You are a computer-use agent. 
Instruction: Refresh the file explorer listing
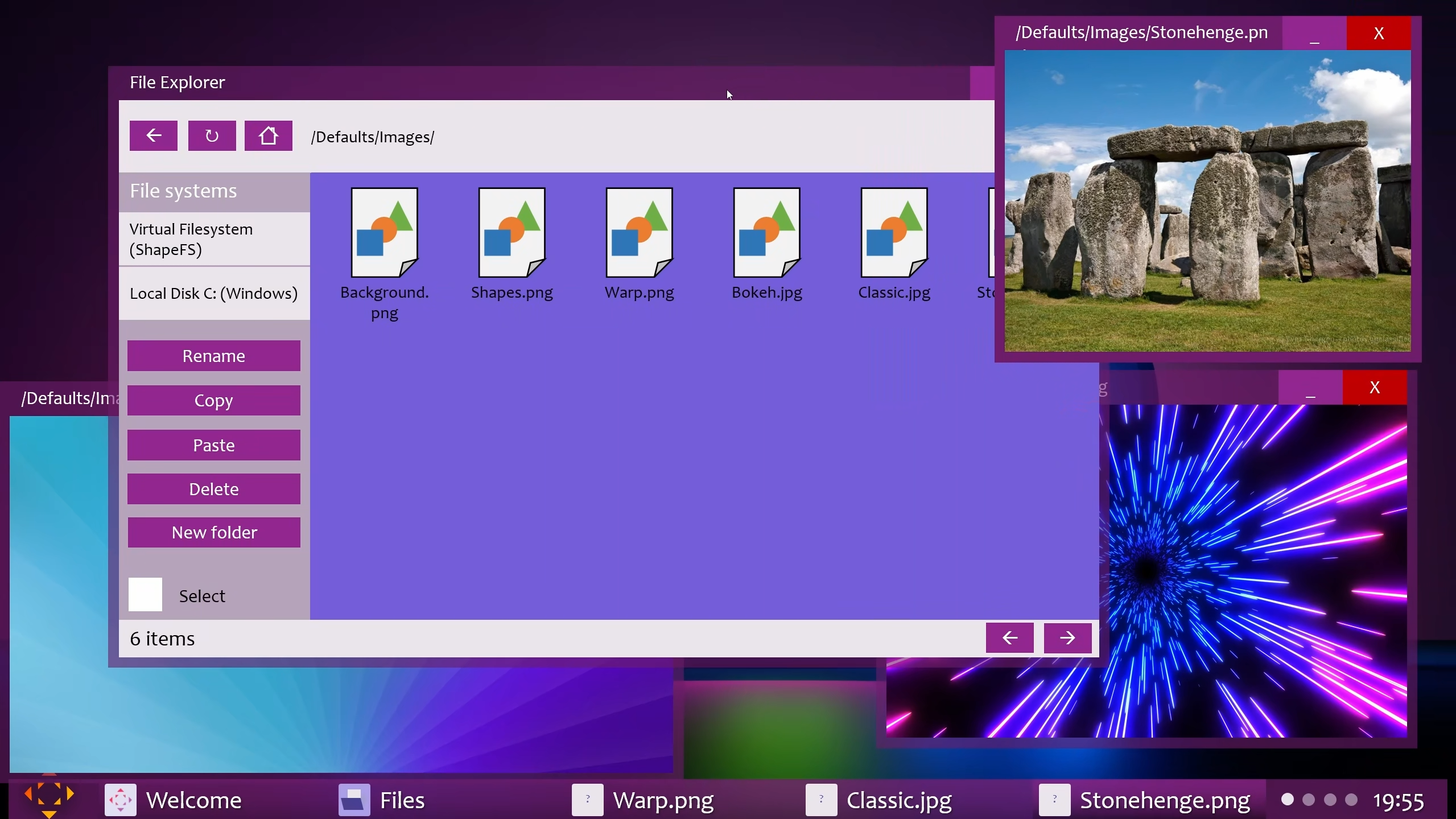212,135
